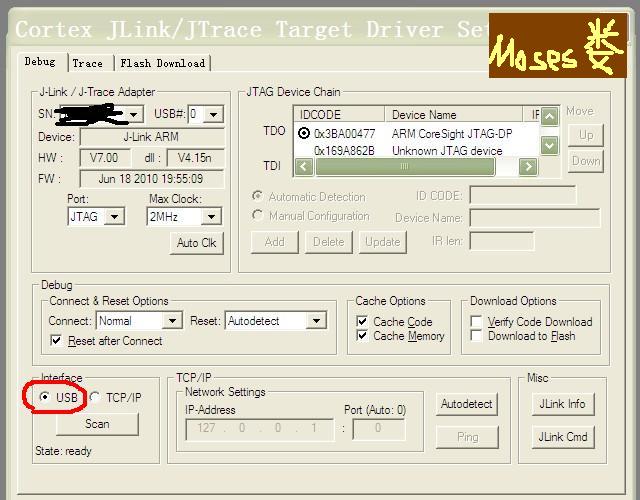Click left arrow of JTAG chain horizontal scrollbar
The height and width of the screenshot is (500, 640).
(304, 167)
